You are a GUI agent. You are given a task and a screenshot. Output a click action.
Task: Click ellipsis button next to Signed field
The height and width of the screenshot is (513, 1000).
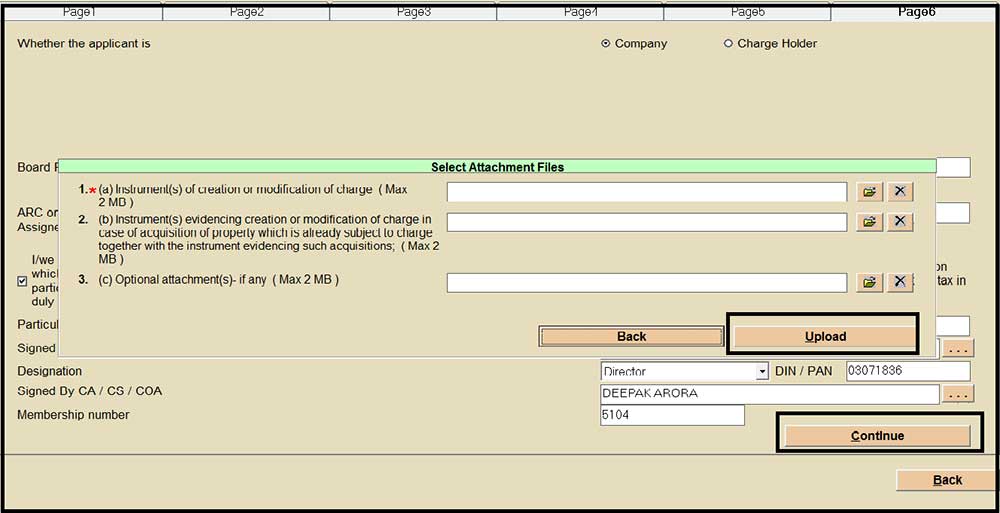click(x=958, y=349)
